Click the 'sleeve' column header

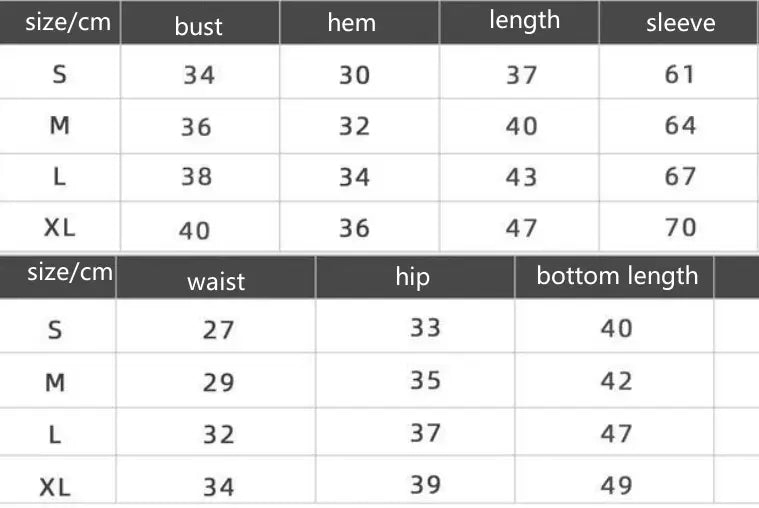pyautogui.click(x=680, y=23)
